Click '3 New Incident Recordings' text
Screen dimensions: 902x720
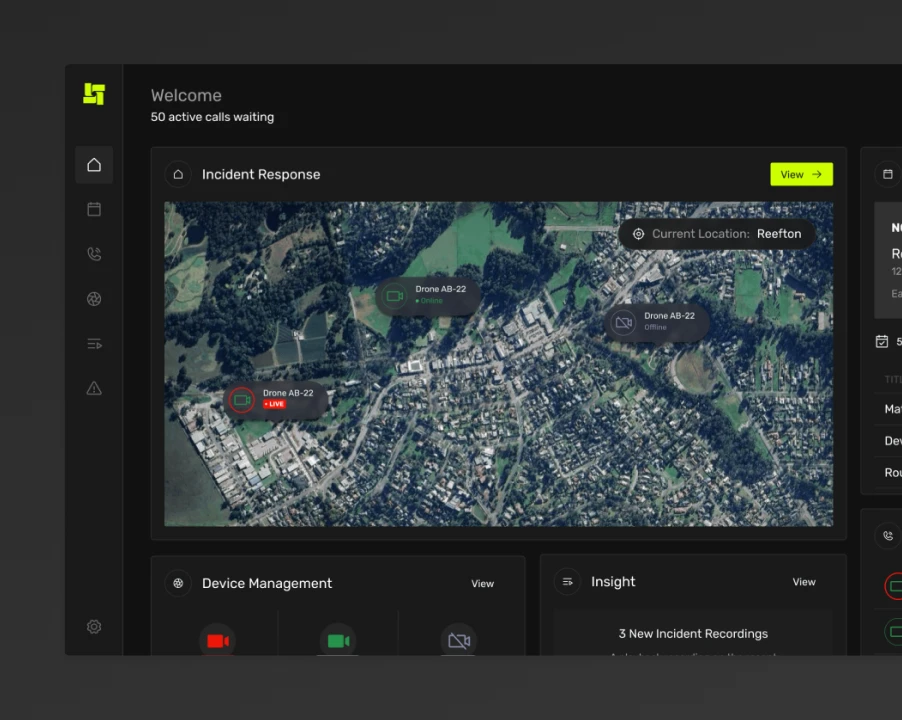[693, 634]
